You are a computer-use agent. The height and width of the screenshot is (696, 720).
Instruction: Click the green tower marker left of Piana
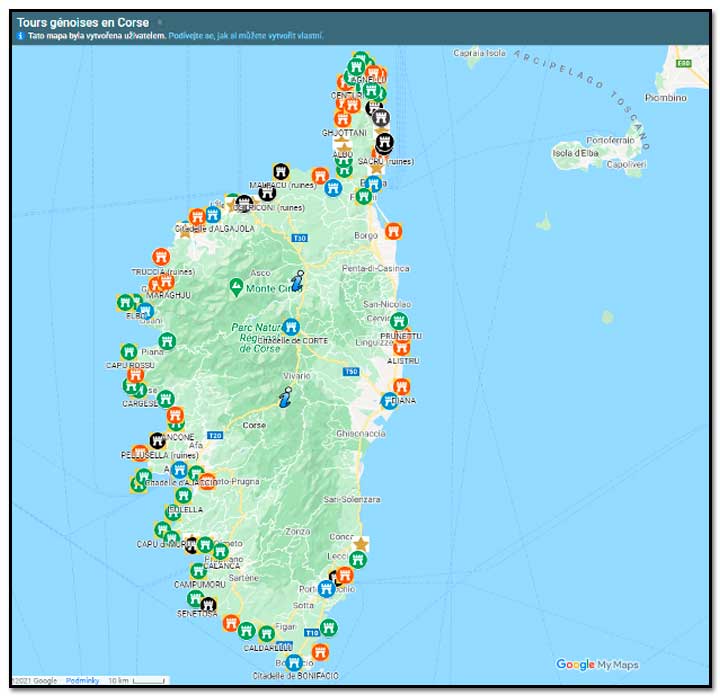click(x=129, y=352)
